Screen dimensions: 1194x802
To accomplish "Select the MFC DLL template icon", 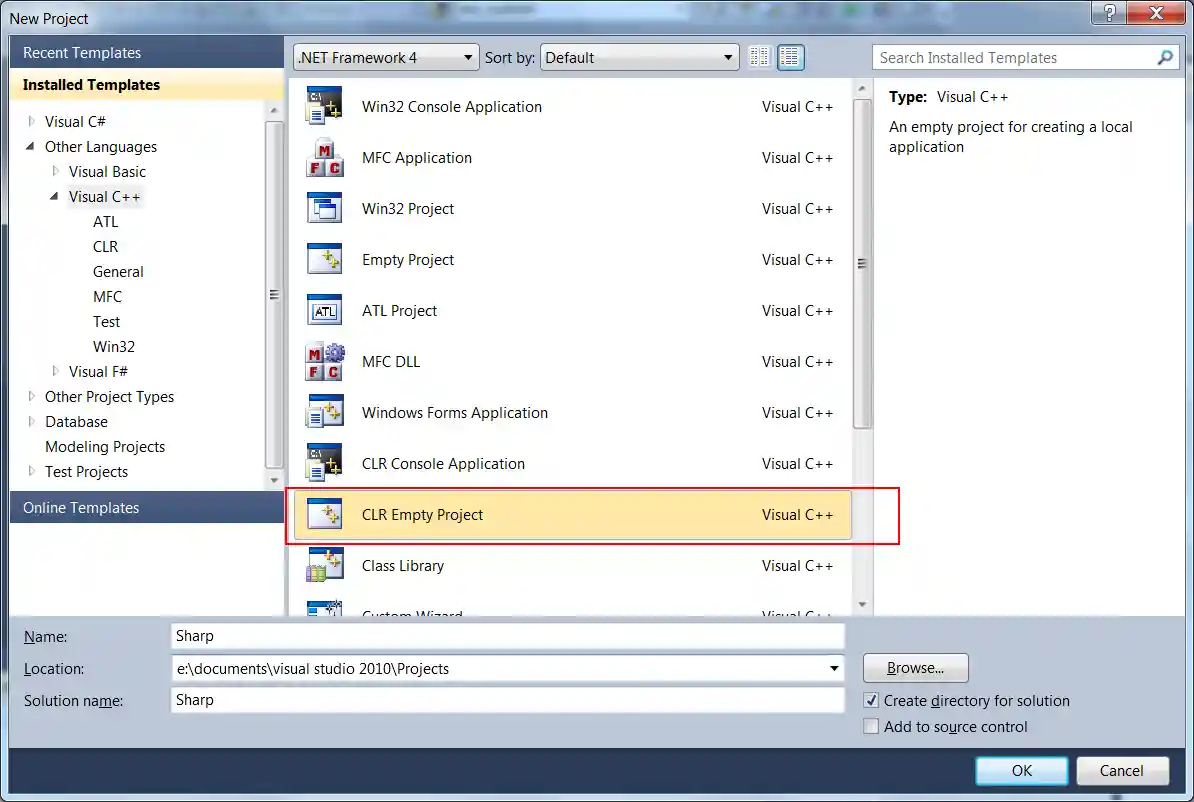I will click(324, 361).
